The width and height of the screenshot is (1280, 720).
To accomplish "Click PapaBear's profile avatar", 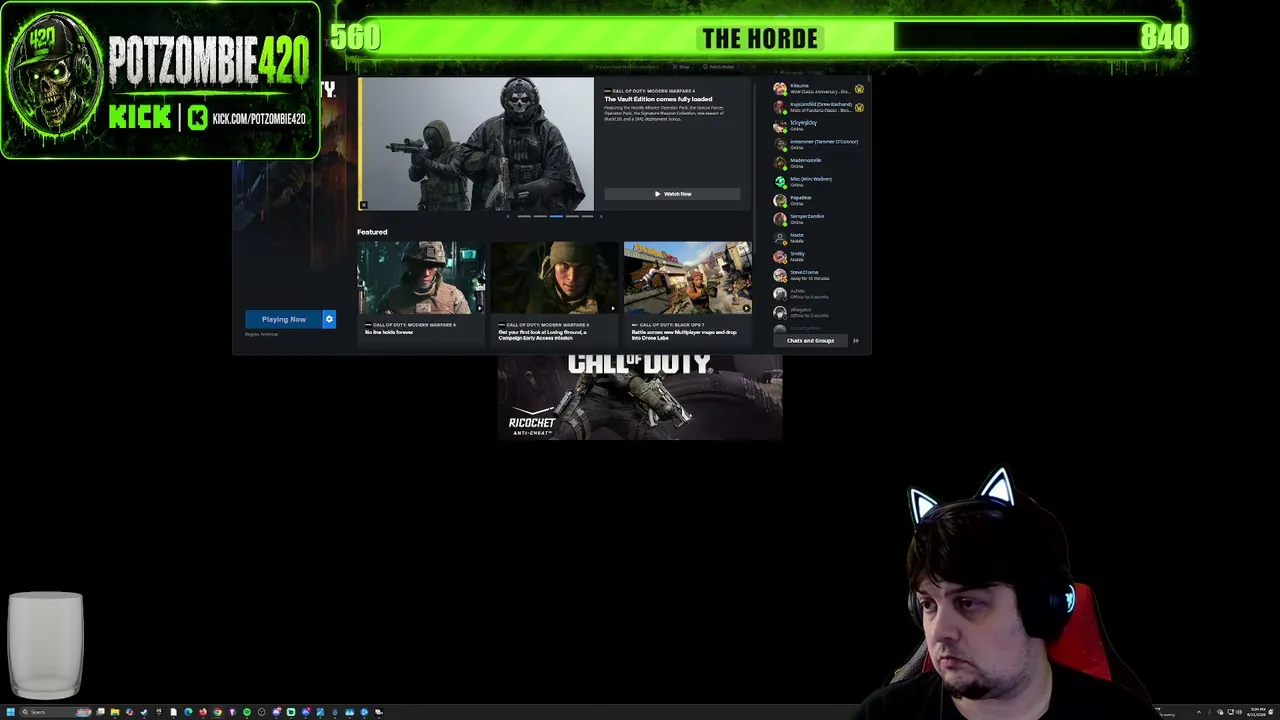I will (x=780, y=200).
